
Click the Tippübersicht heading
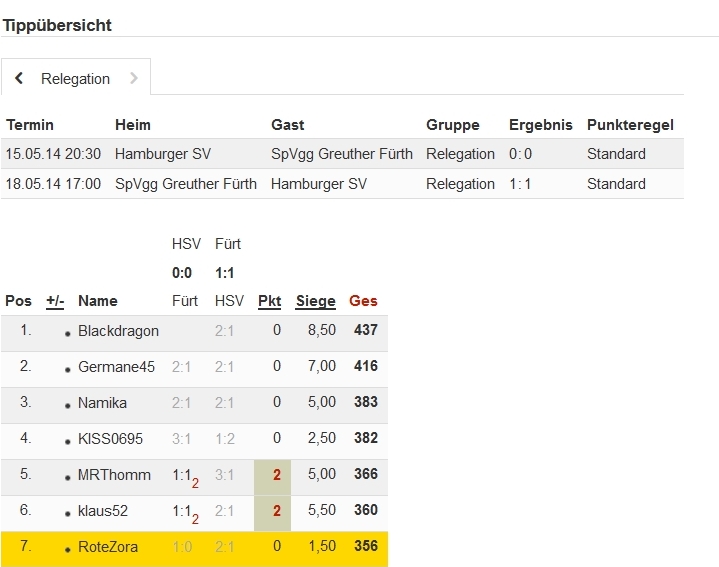[57, 25]
